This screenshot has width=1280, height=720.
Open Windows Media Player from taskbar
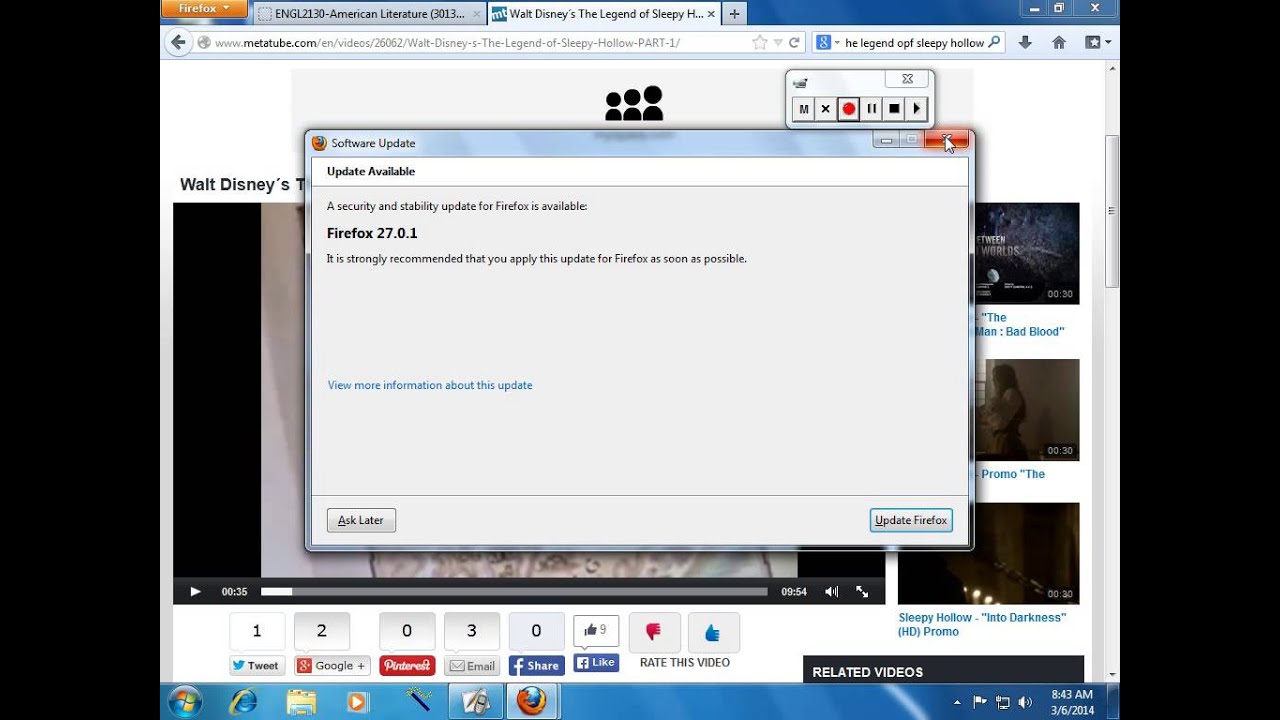click(358, 702)
